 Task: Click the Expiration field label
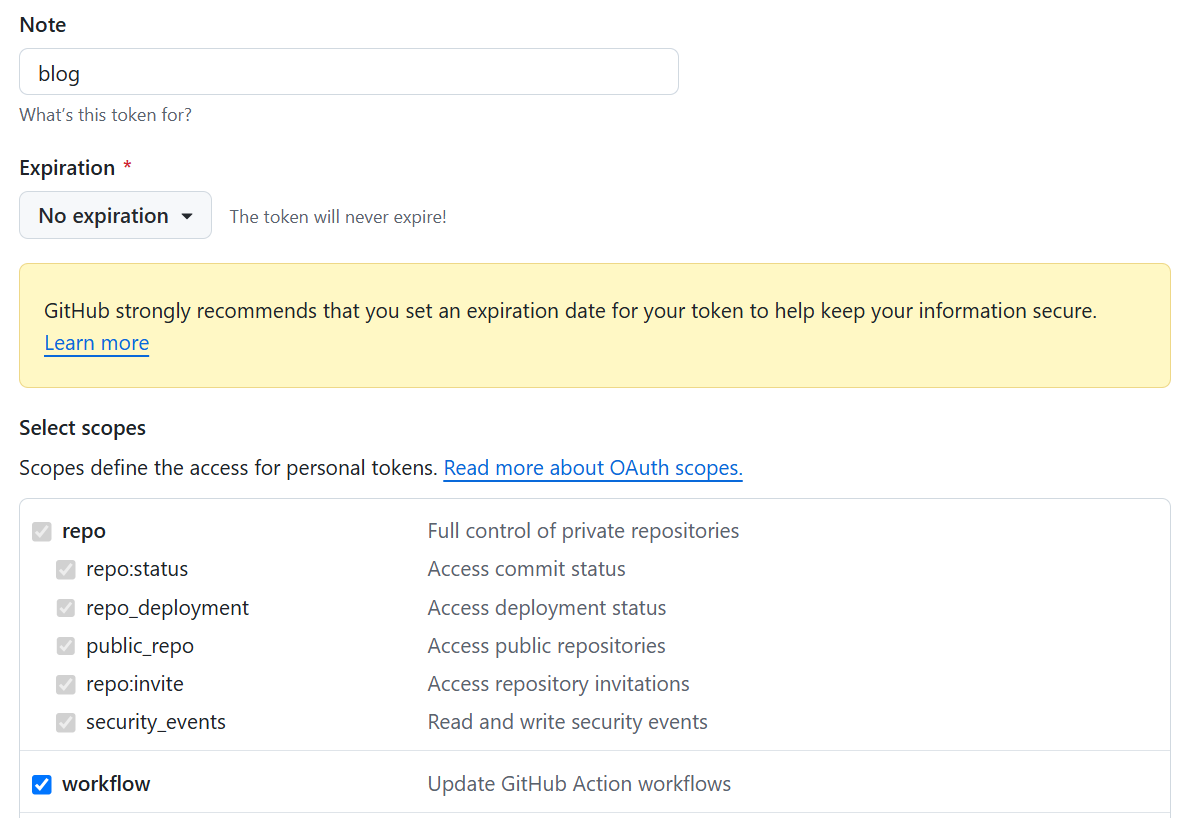coord(67,168)
